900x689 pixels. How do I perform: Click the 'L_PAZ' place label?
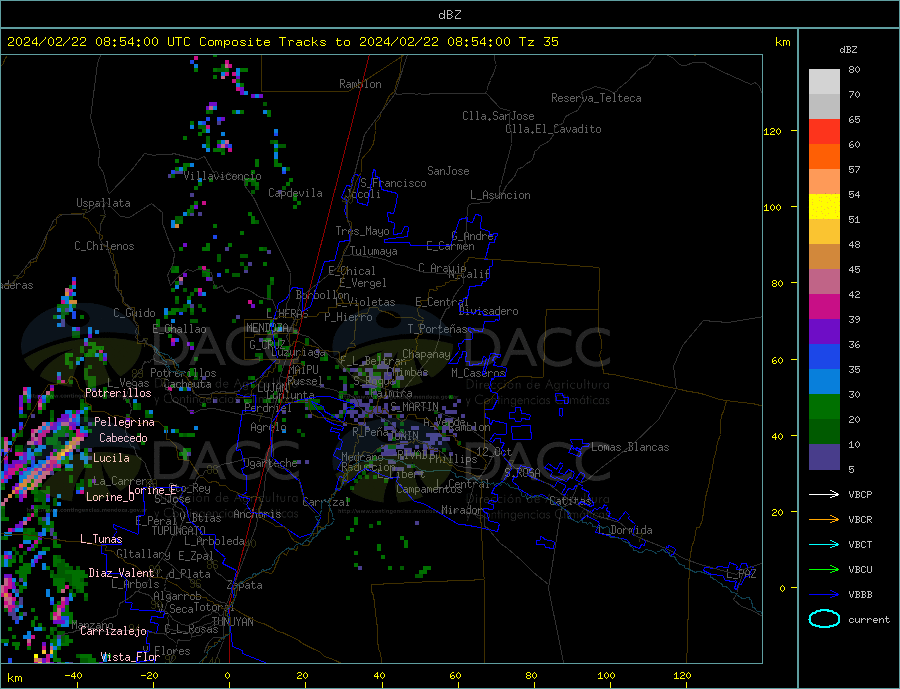click(741, 574)
